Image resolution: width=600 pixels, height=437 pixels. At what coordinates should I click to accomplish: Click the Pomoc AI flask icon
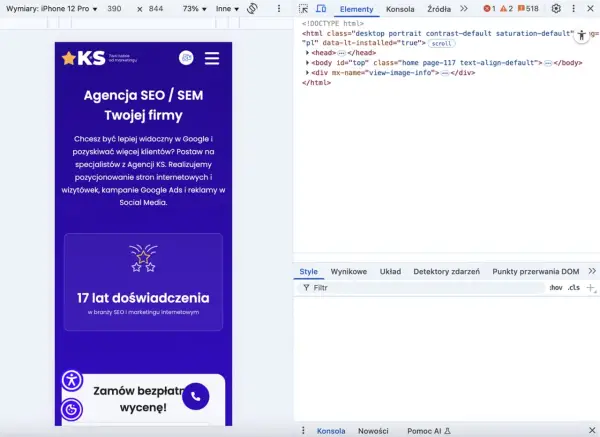click(447, 431)
